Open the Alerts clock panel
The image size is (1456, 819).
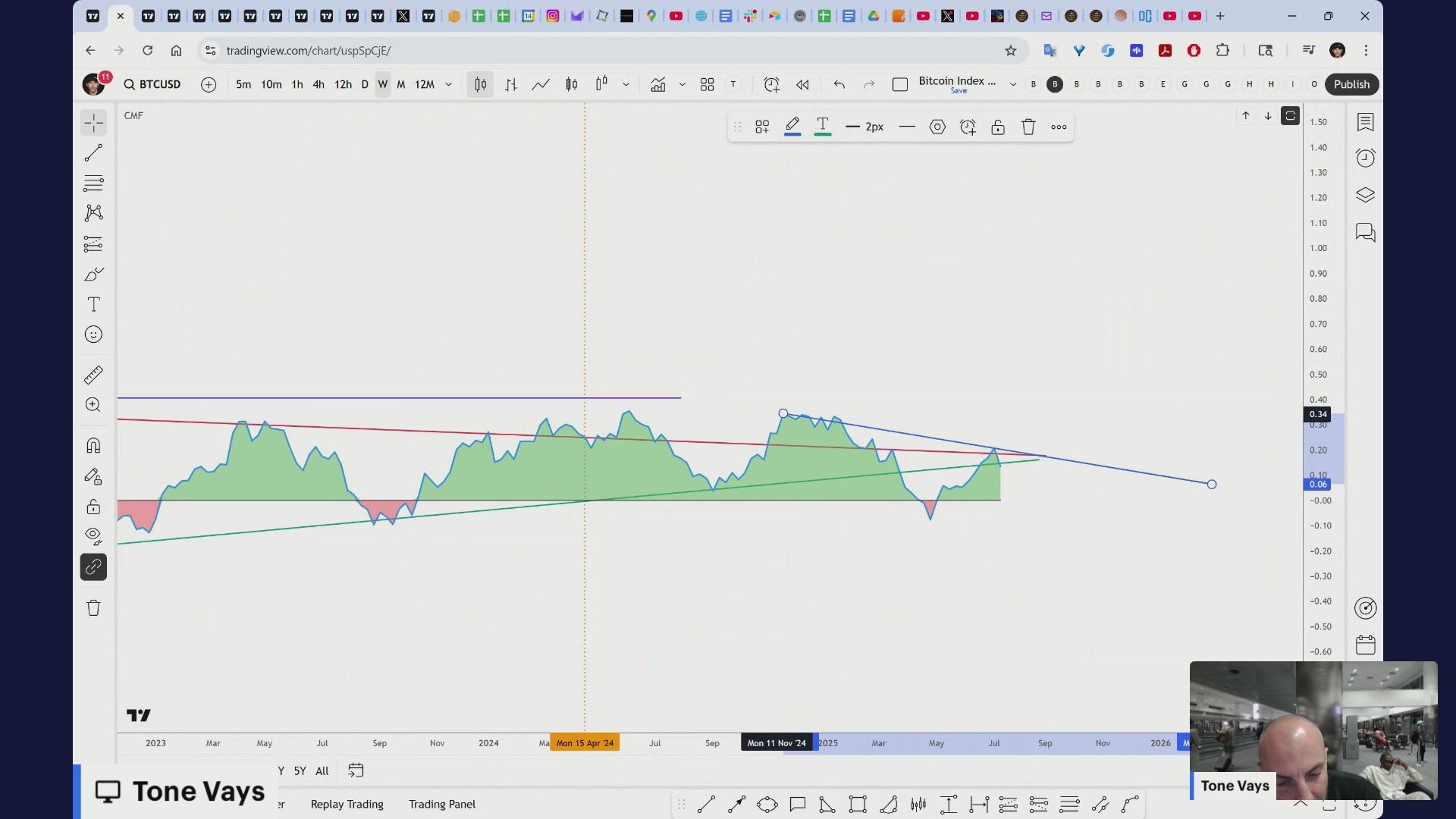(x=1365, y=158)
